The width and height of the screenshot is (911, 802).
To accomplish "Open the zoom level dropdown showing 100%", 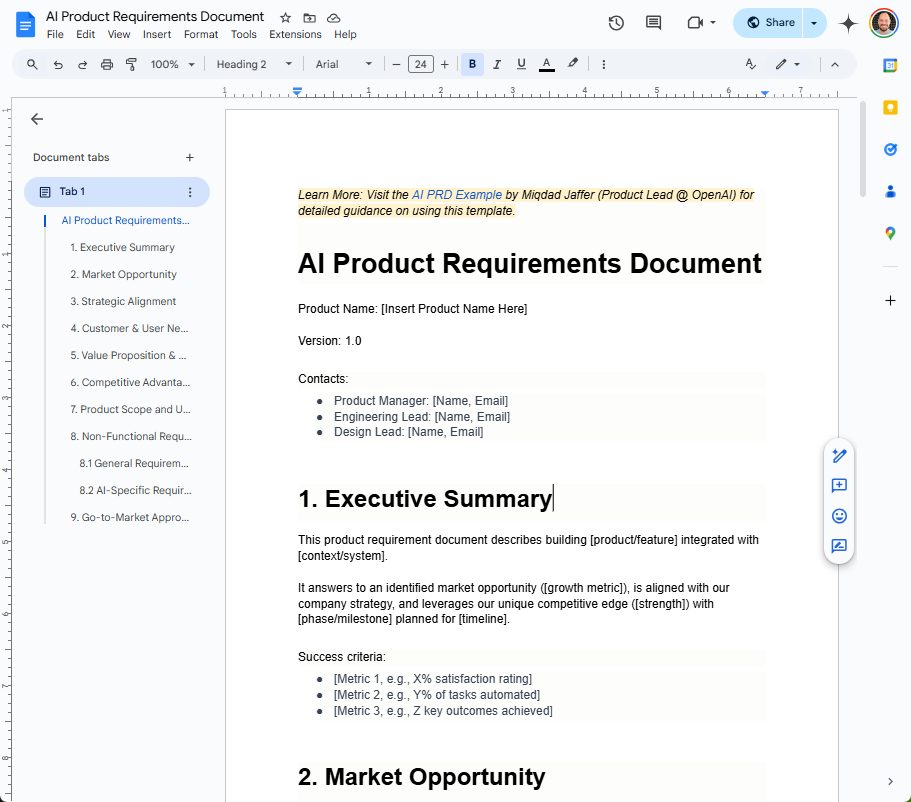I will pos(170,63).
